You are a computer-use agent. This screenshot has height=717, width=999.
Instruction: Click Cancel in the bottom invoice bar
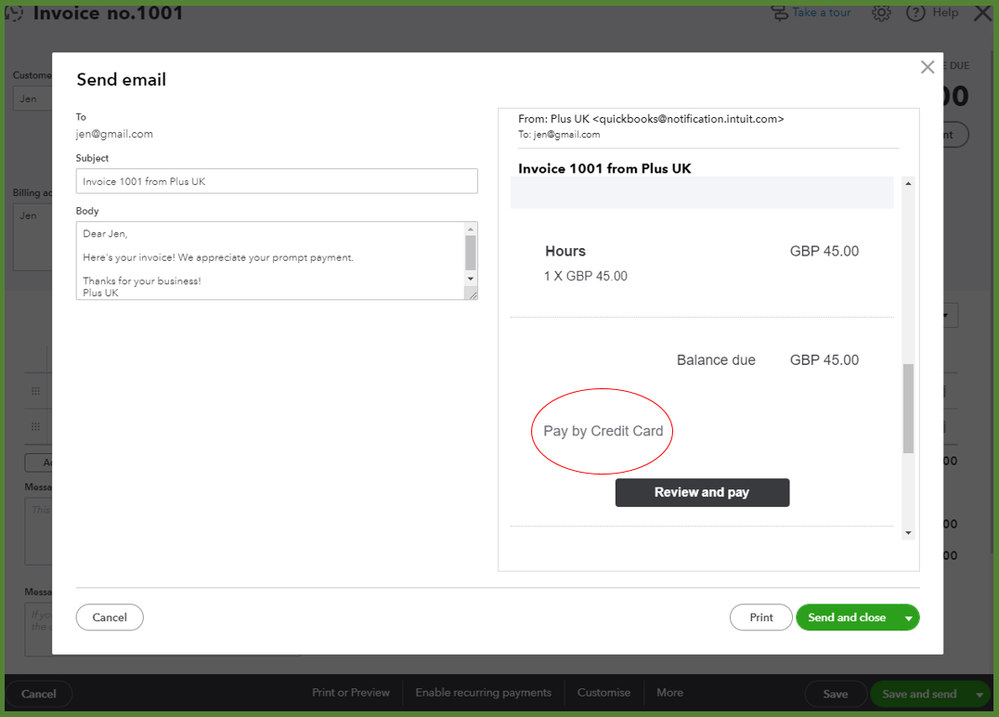[x=38, y=693]
